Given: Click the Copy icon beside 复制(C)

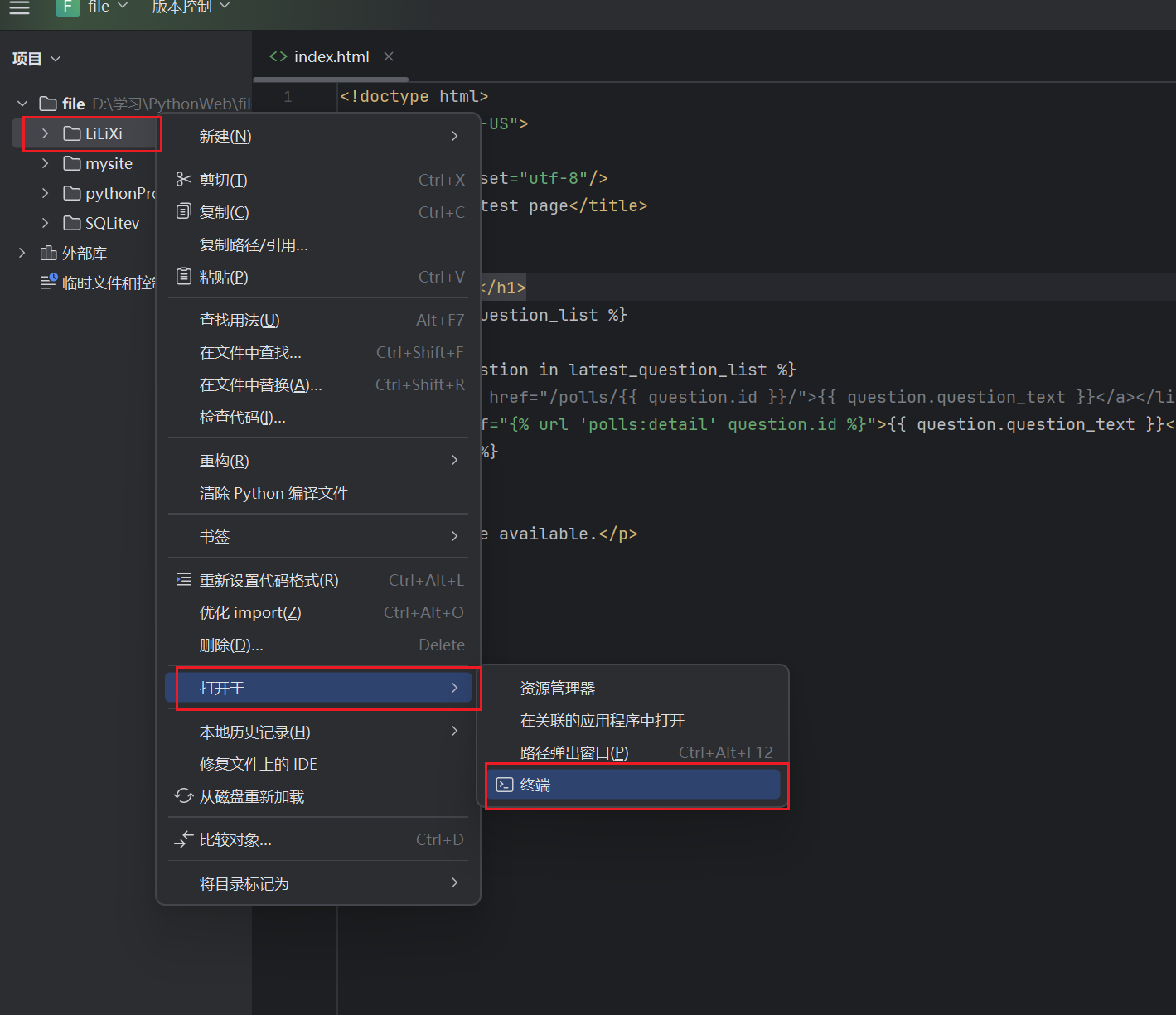Looking at the screenshot, I should [183, 211].
